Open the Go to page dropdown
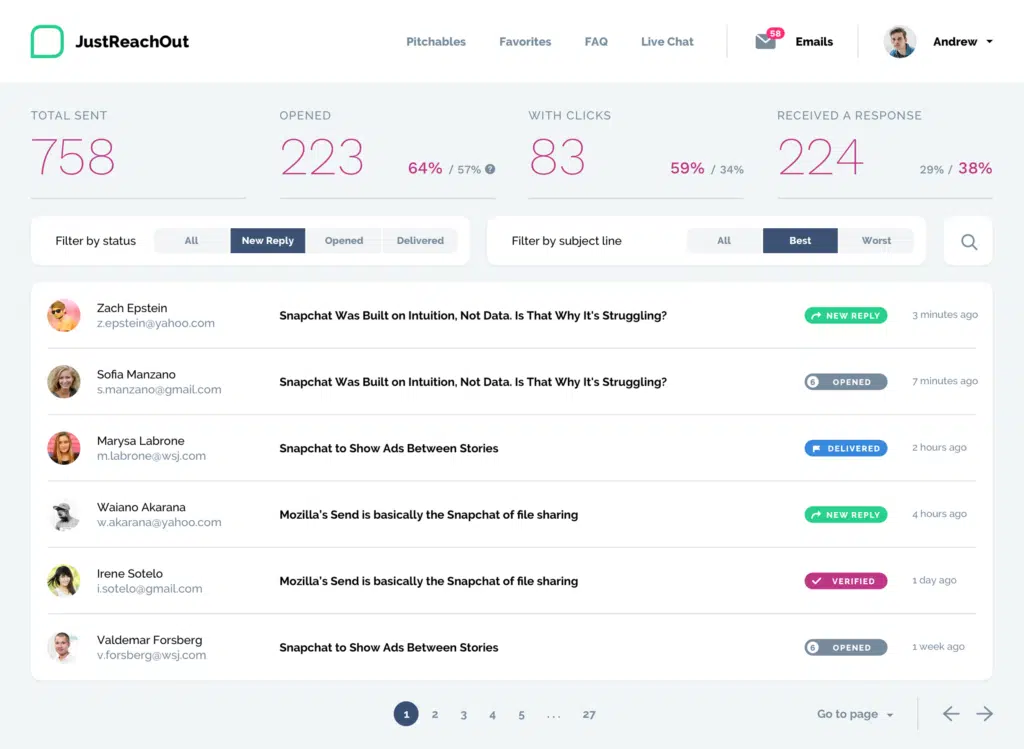The image size is (1024, 749). pyautogui.click(x=855, y=714)
